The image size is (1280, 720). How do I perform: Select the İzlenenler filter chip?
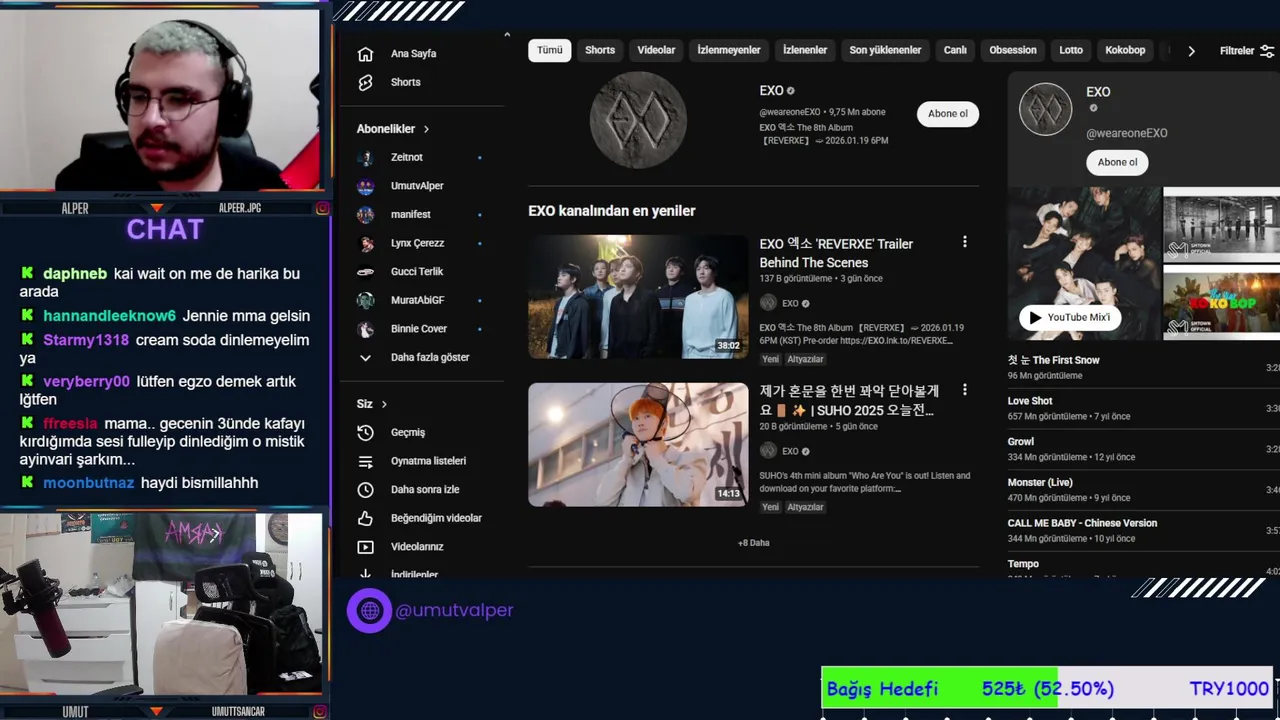805,50
